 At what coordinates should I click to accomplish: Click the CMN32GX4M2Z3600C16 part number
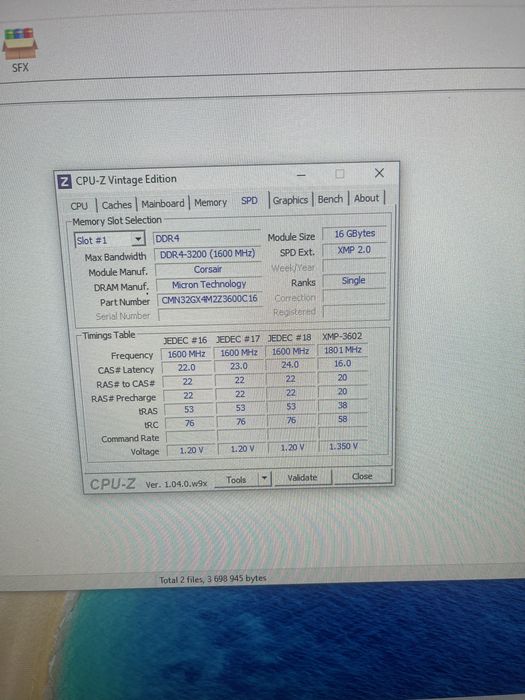209,299
